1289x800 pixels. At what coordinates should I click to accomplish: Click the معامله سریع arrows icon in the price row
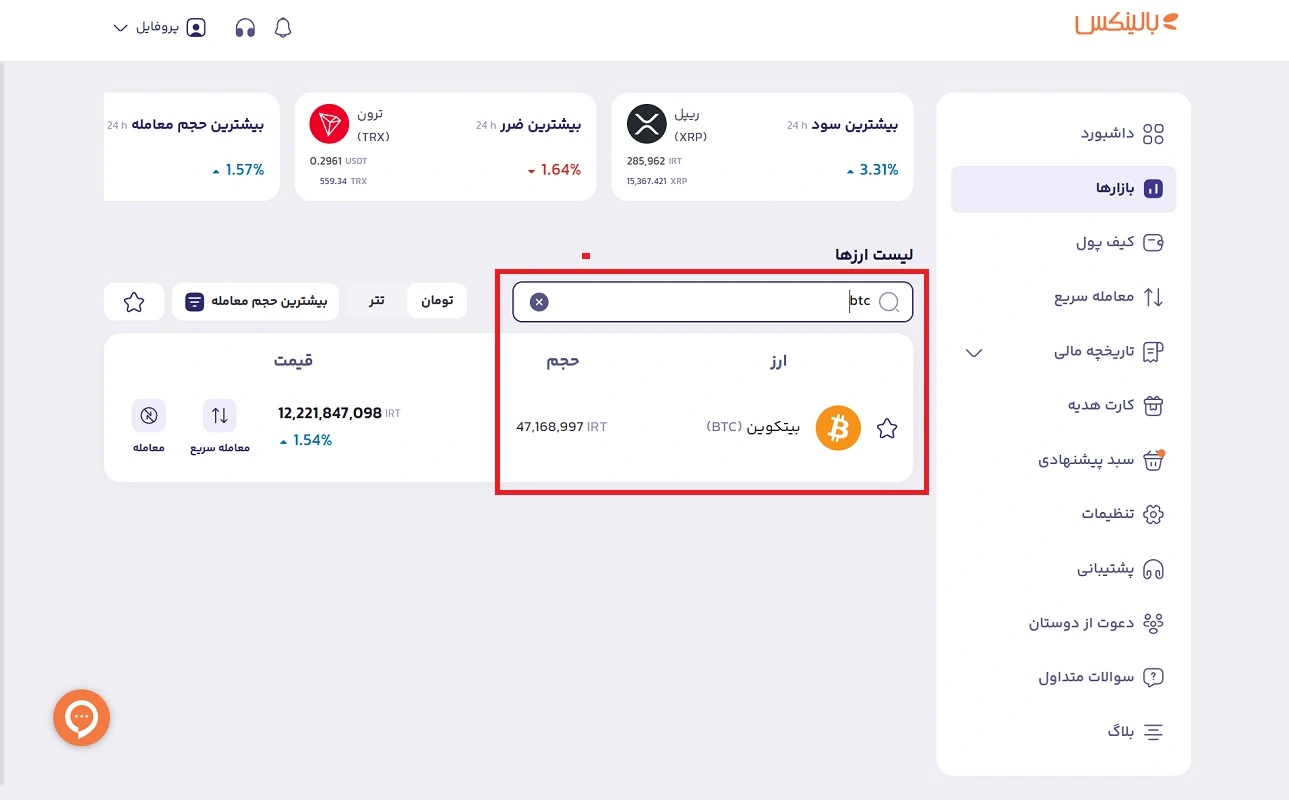point(219,414)
